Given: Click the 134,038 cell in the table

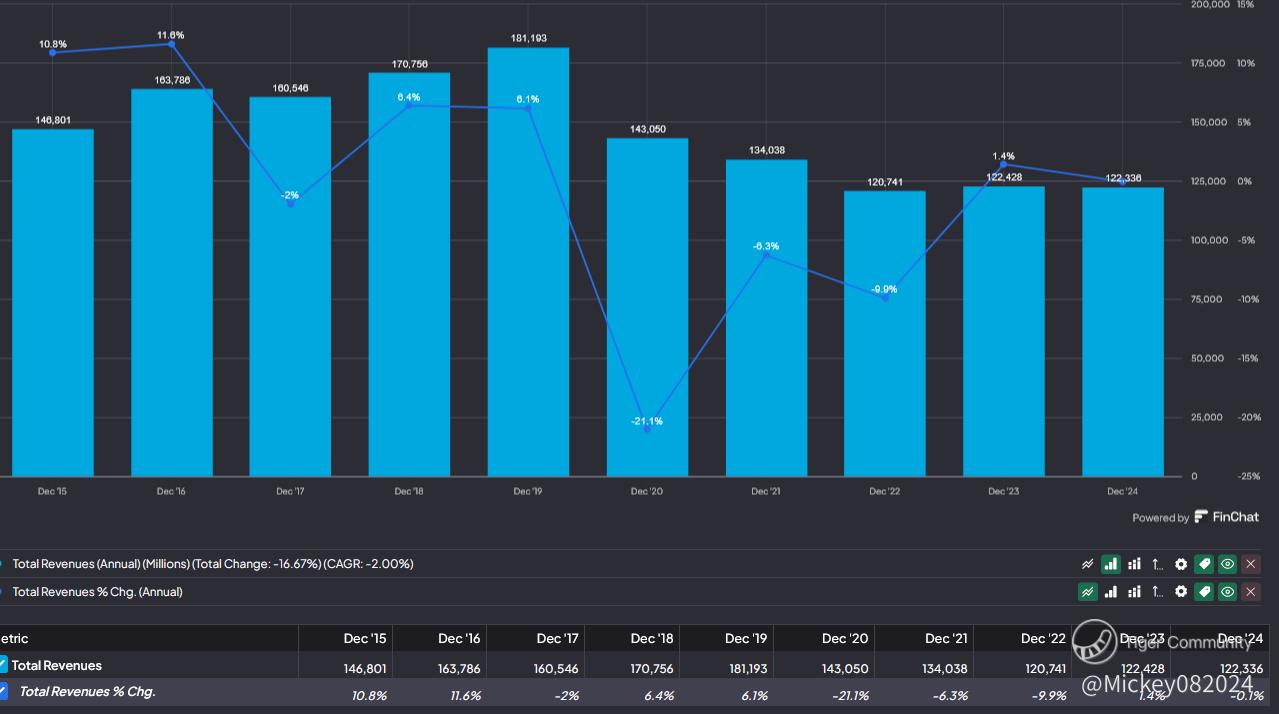Looking at the screenshot, I should (x=946, y=668).
